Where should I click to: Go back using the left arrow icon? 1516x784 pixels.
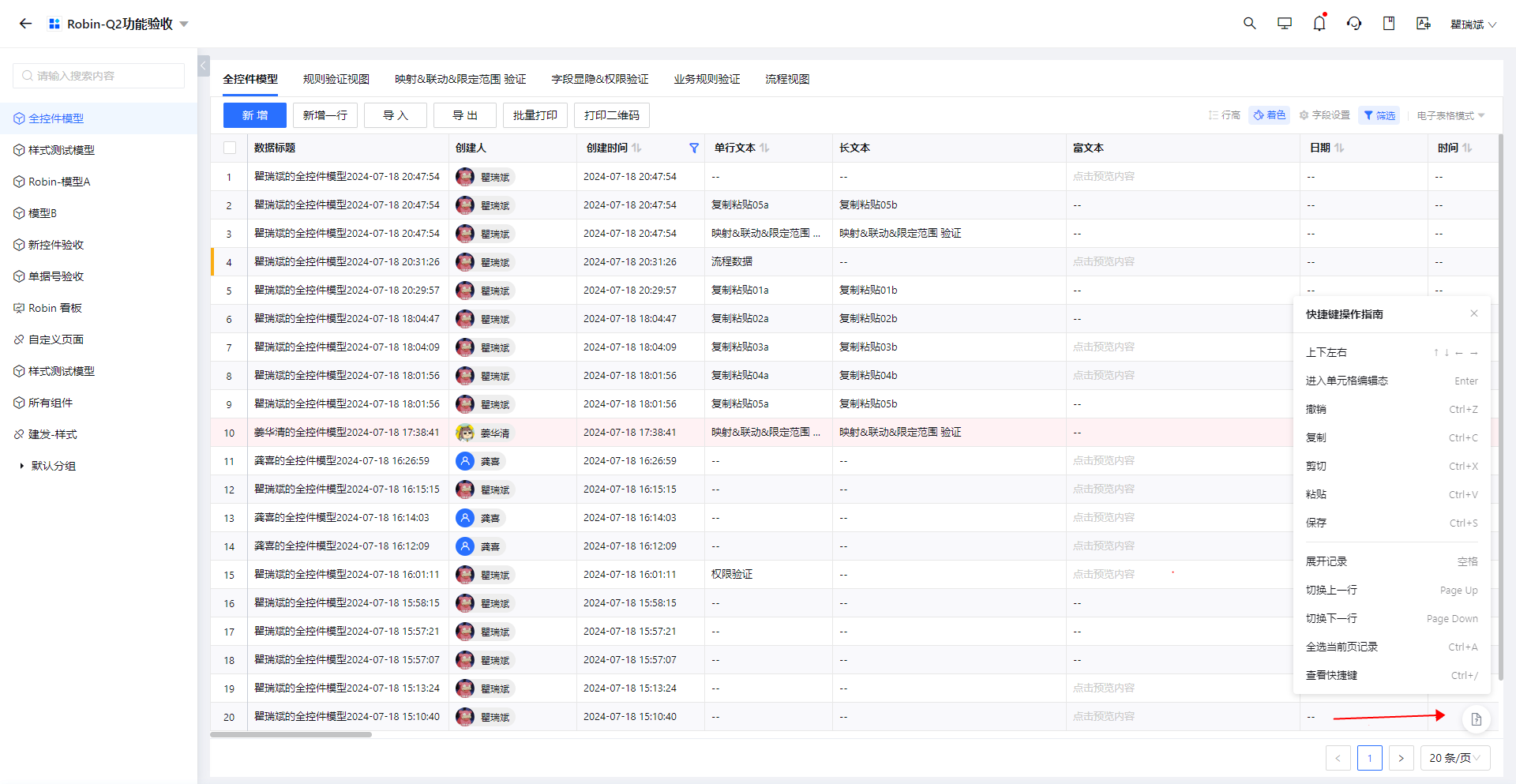coord(25,24)
